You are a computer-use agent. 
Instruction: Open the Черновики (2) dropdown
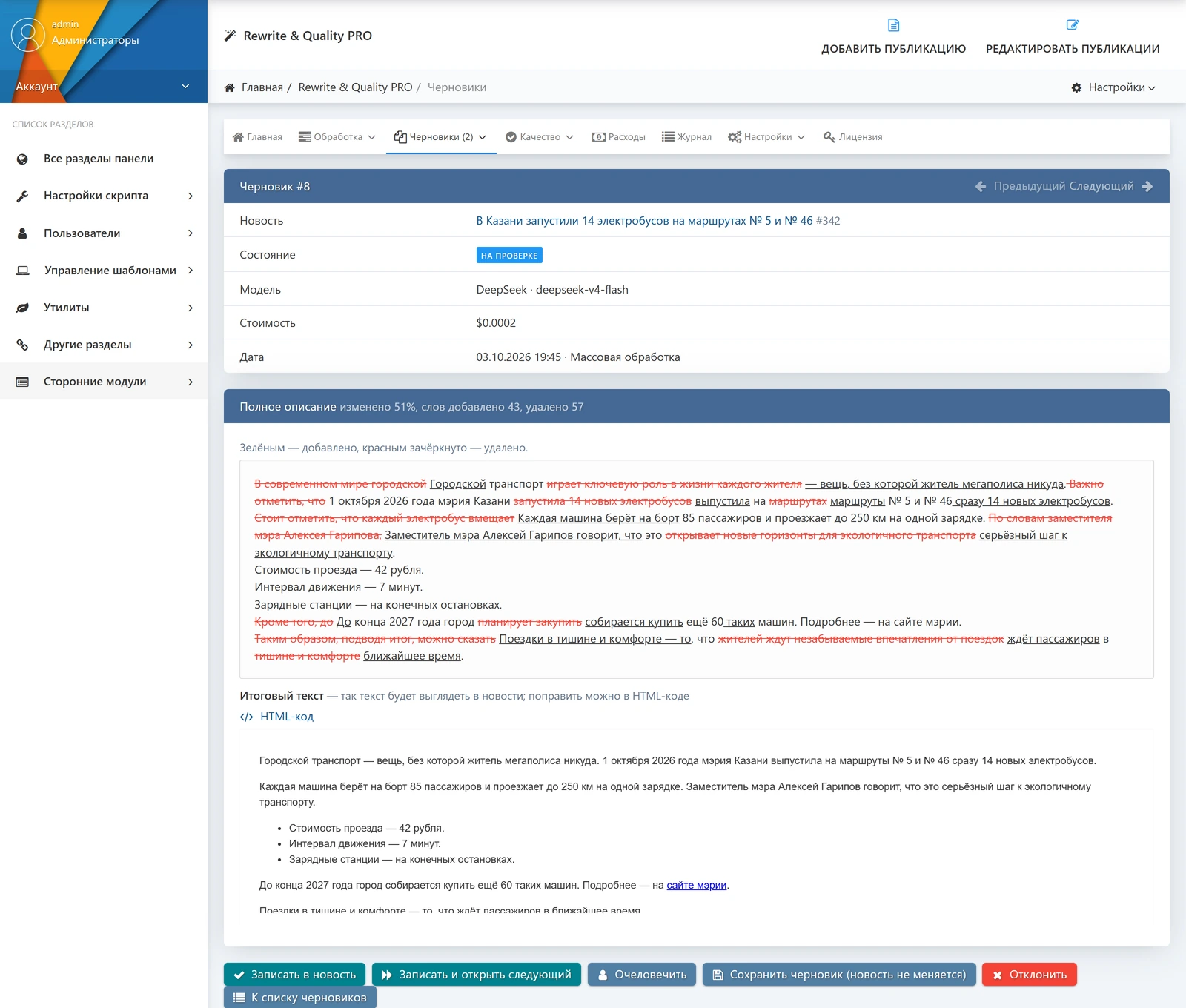pyautogui.click(x=440, y=137)
